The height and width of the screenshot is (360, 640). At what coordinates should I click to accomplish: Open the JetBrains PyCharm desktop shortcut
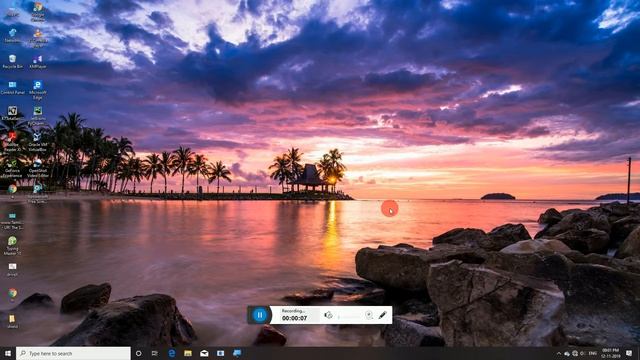pyautogui.click(x=38, y=116)
